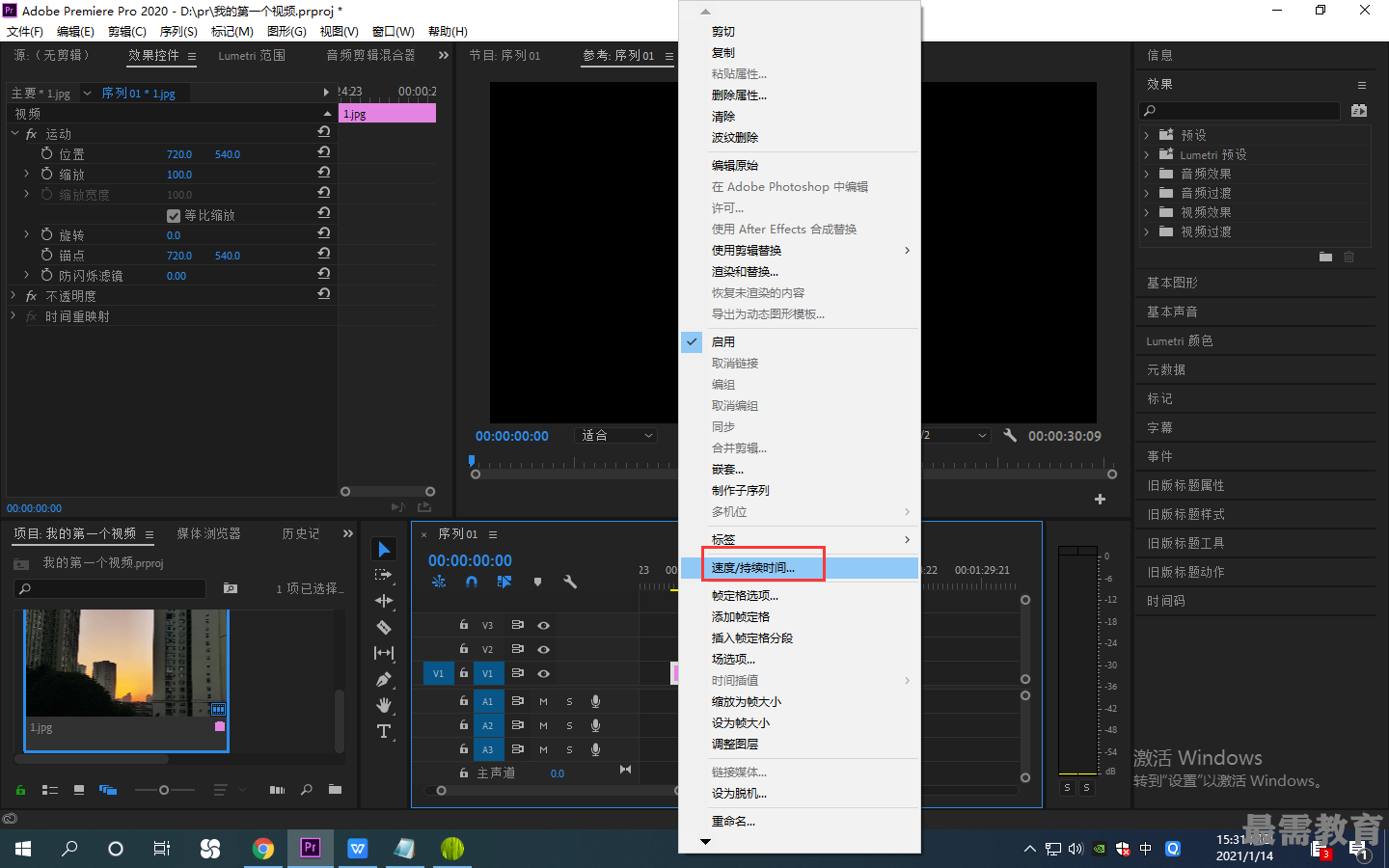Select the Ripple Edit tool
Viewport: 1389px width, 868px height.
click(x=384, y=601)
